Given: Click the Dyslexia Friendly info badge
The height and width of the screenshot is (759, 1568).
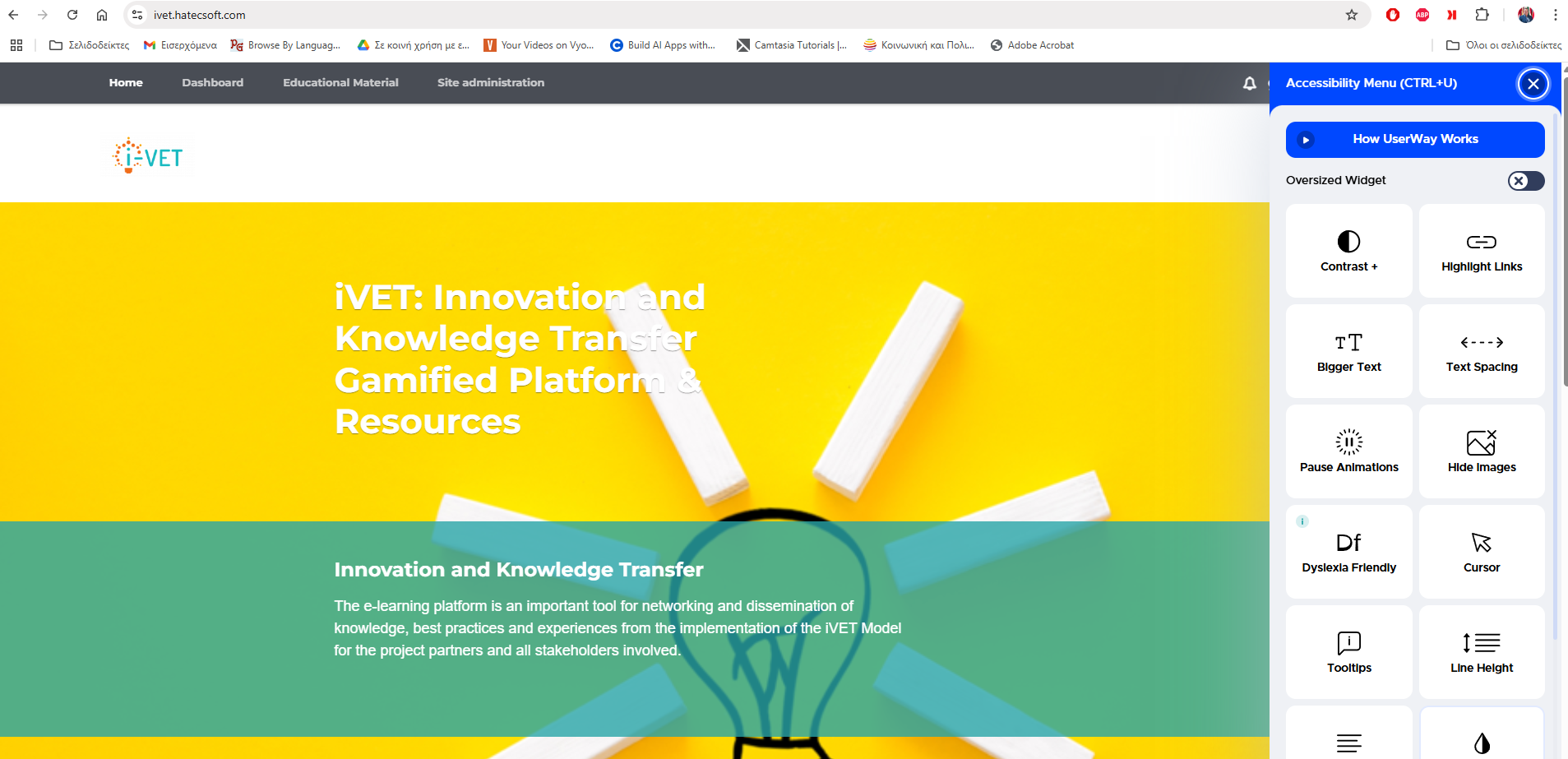Looking at the screenshot, I should (1302, 521).
